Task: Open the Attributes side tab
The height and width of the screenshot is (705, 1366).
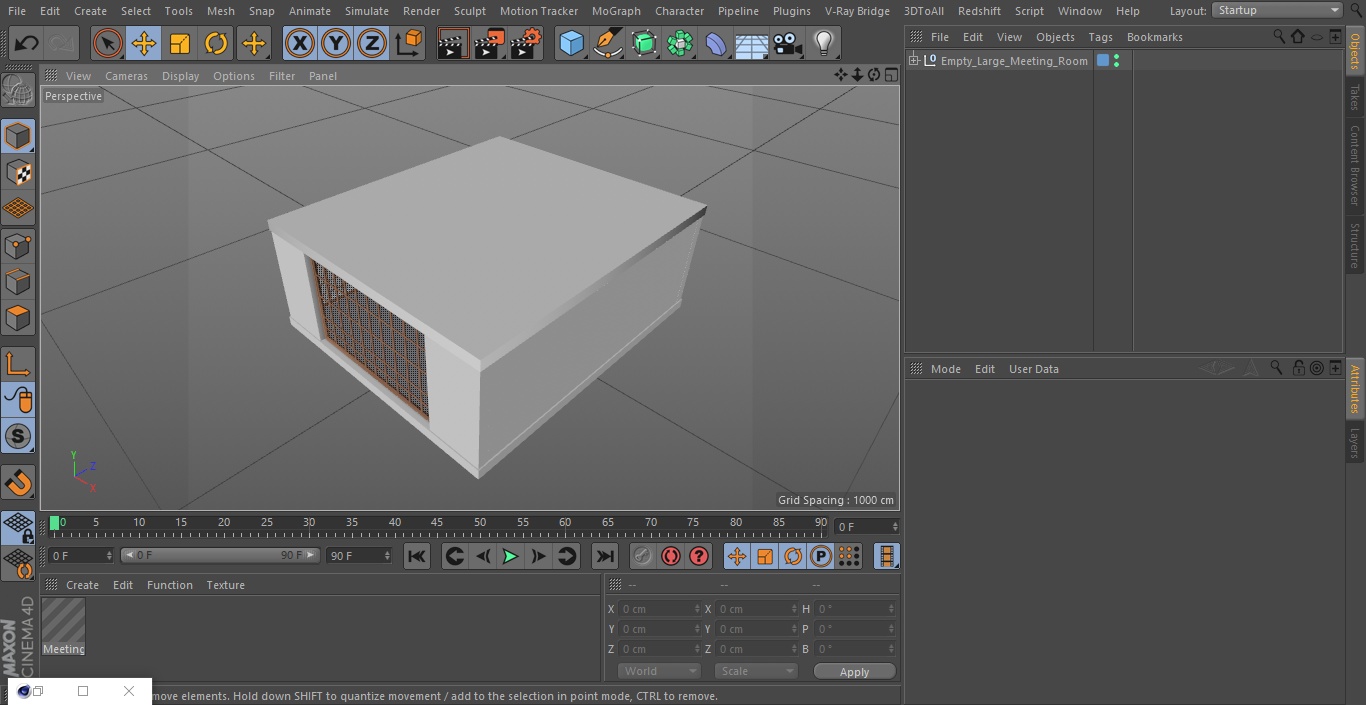Action: (1355, 389)
